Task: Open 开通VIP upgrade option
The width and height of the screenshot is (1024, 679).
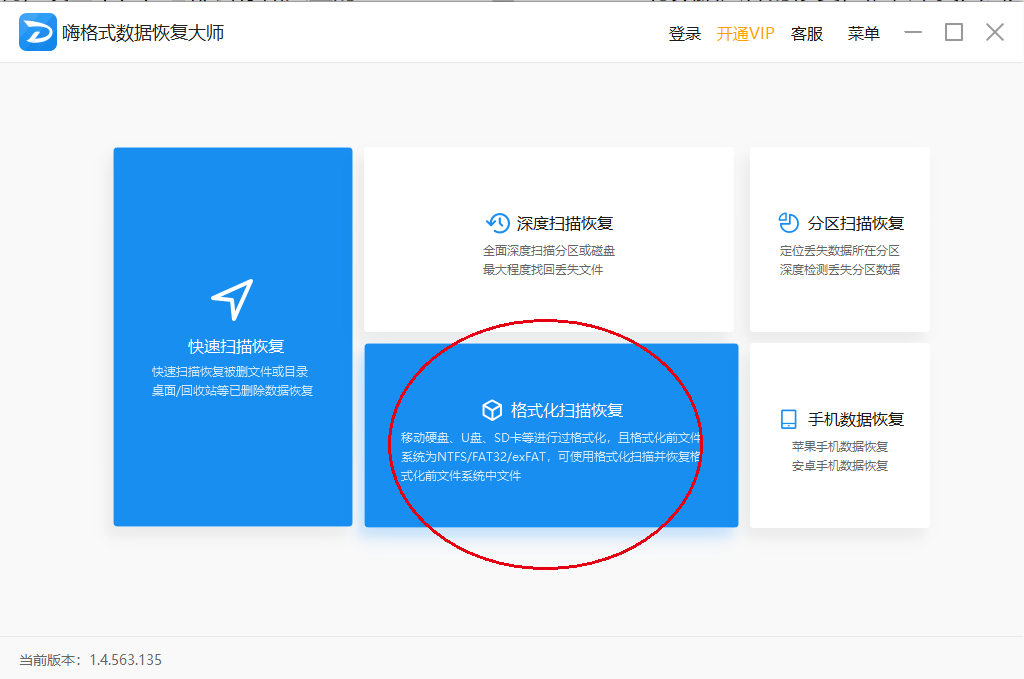Action: [x=745, y=33]
